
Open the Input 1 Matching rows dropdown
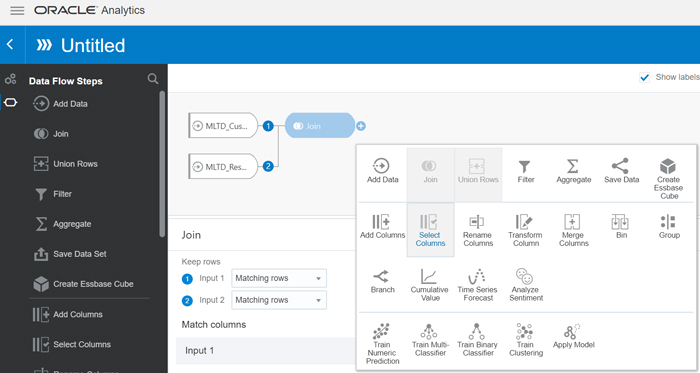coord(279,278)
